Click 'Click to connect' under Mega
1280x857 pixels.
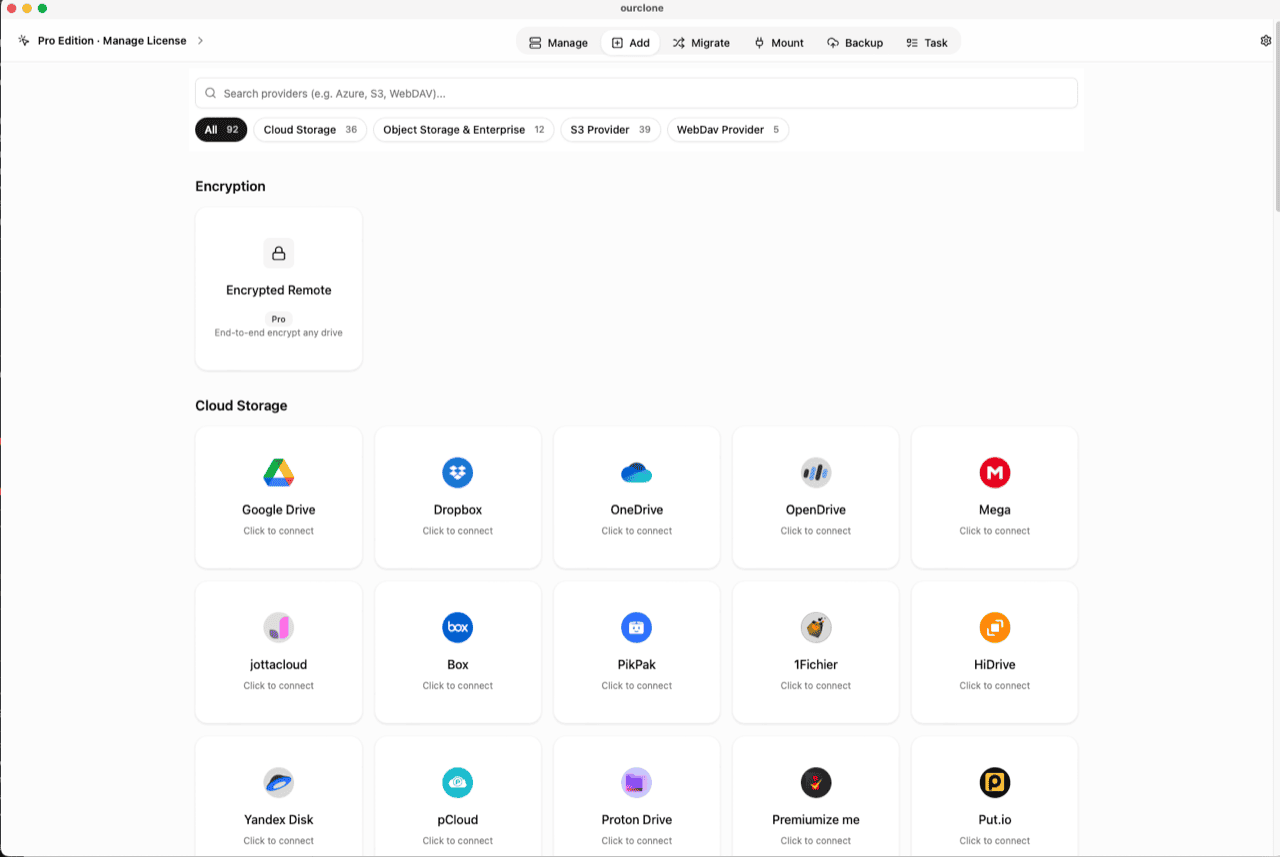(995, 531)
